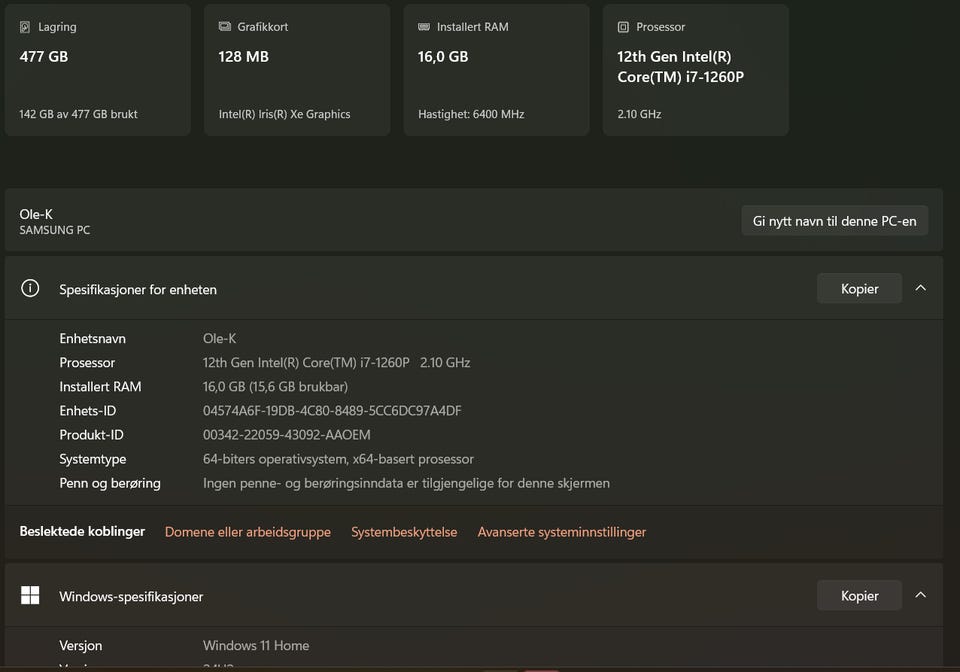Select the Prosessor row value text

click(337, 362)
